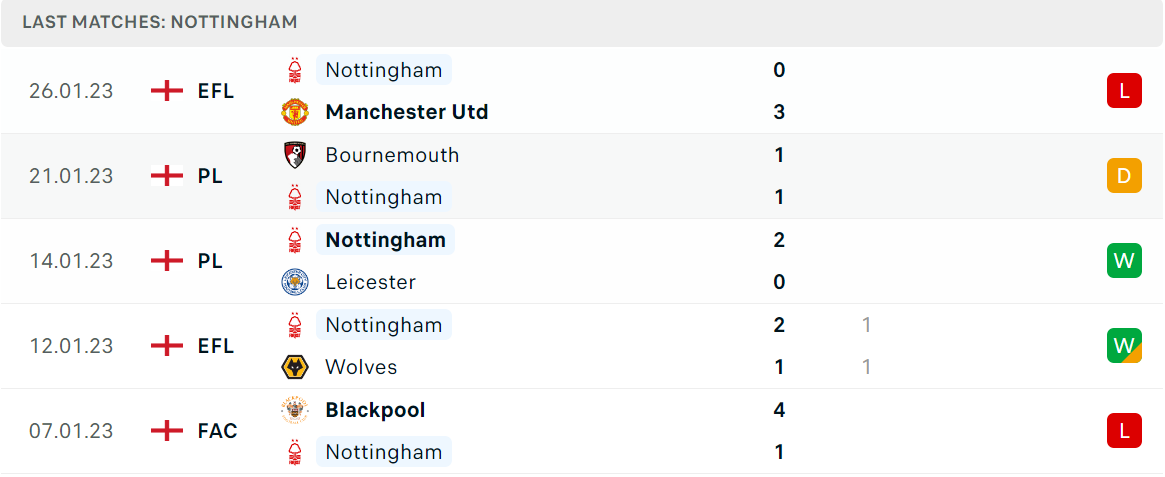The width and height of the screenshot is (1165, 477).
Task: Click the W badge for Wolves match
Action: [1124, 345]
